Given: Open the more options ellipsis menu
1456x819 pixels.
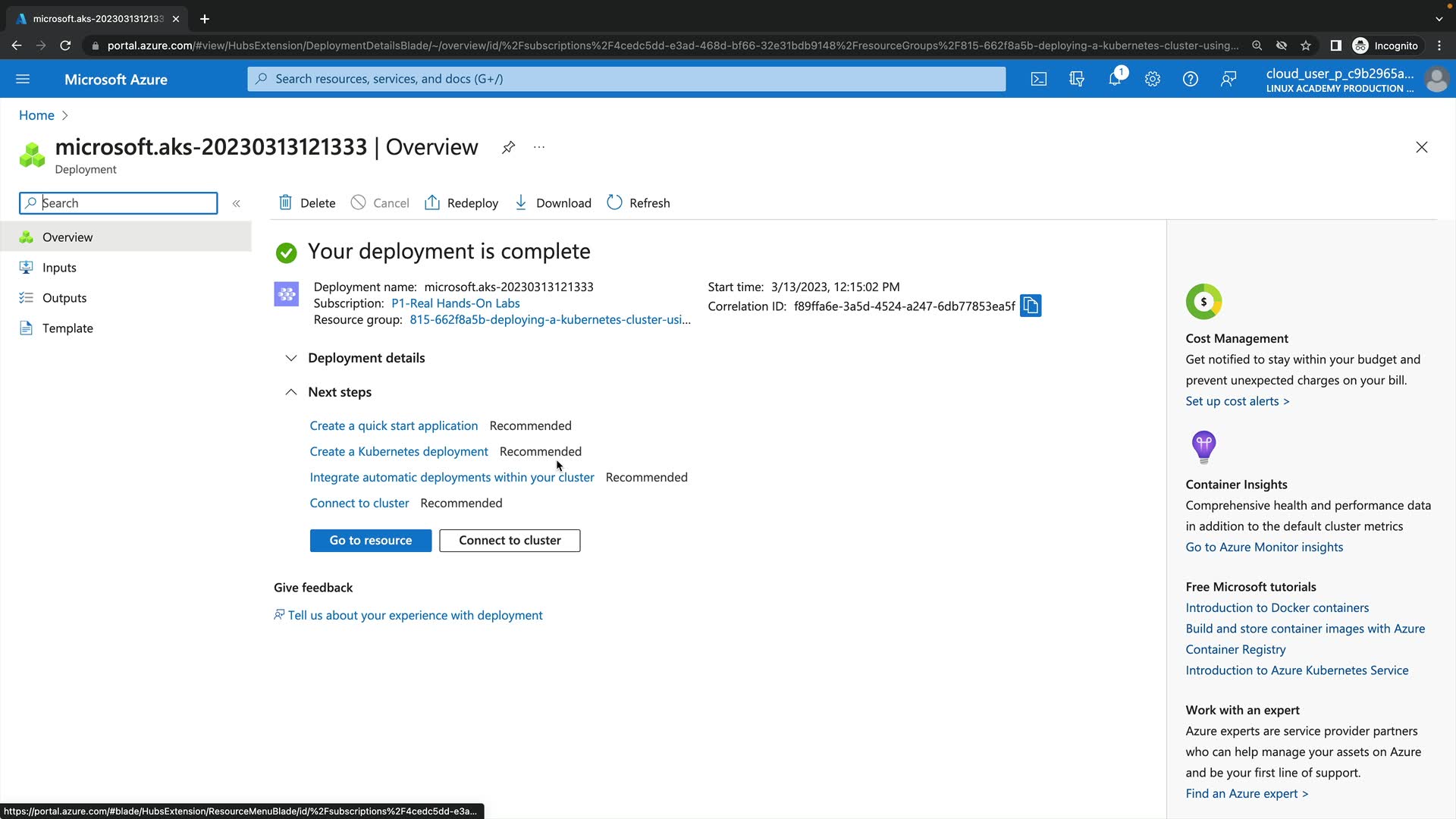Looking at the screenshot, I should click(x=539, y=147).
